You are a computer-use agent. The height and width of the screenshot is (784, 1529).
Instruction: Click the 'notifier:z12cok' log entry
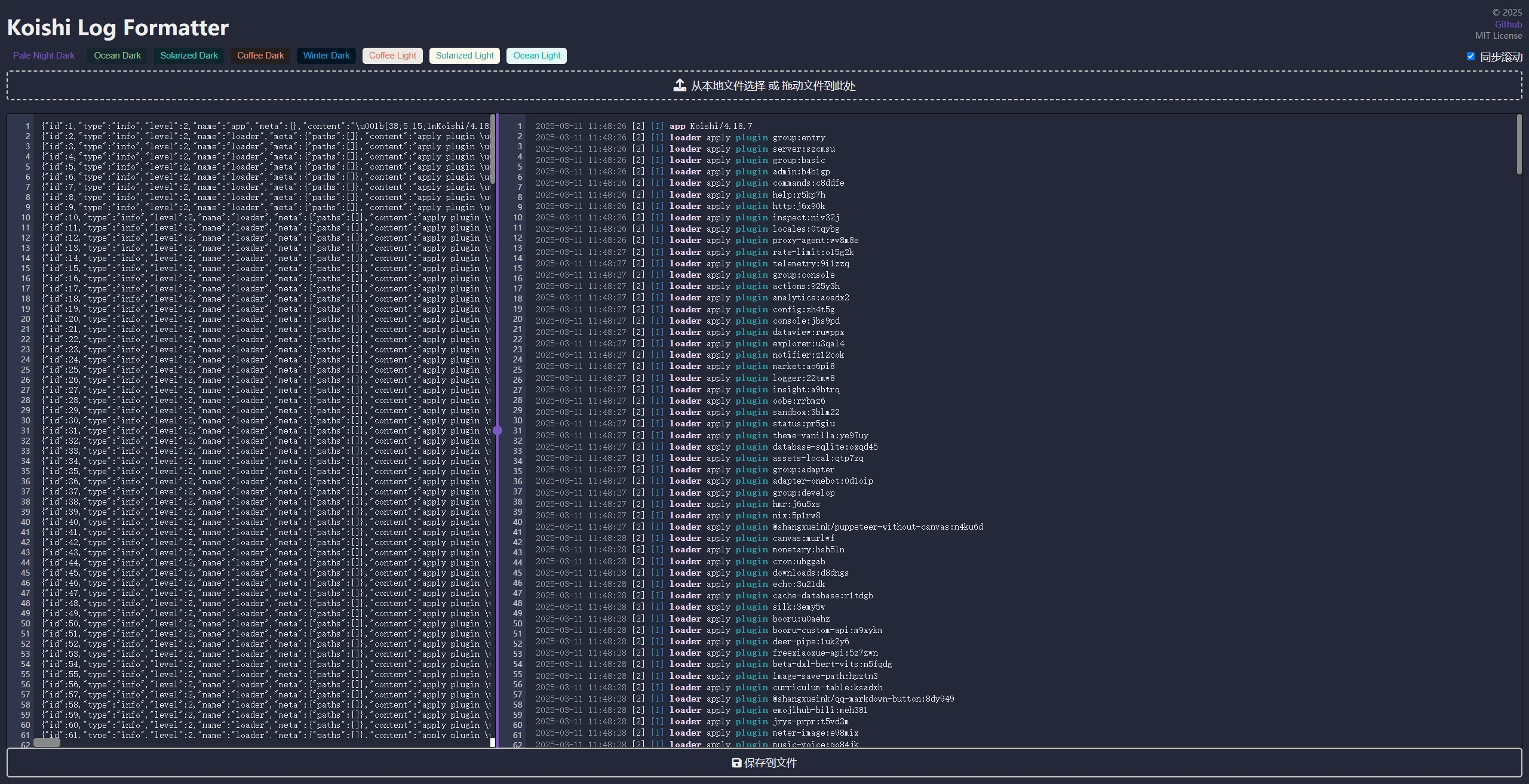click(x=690, y=355)
